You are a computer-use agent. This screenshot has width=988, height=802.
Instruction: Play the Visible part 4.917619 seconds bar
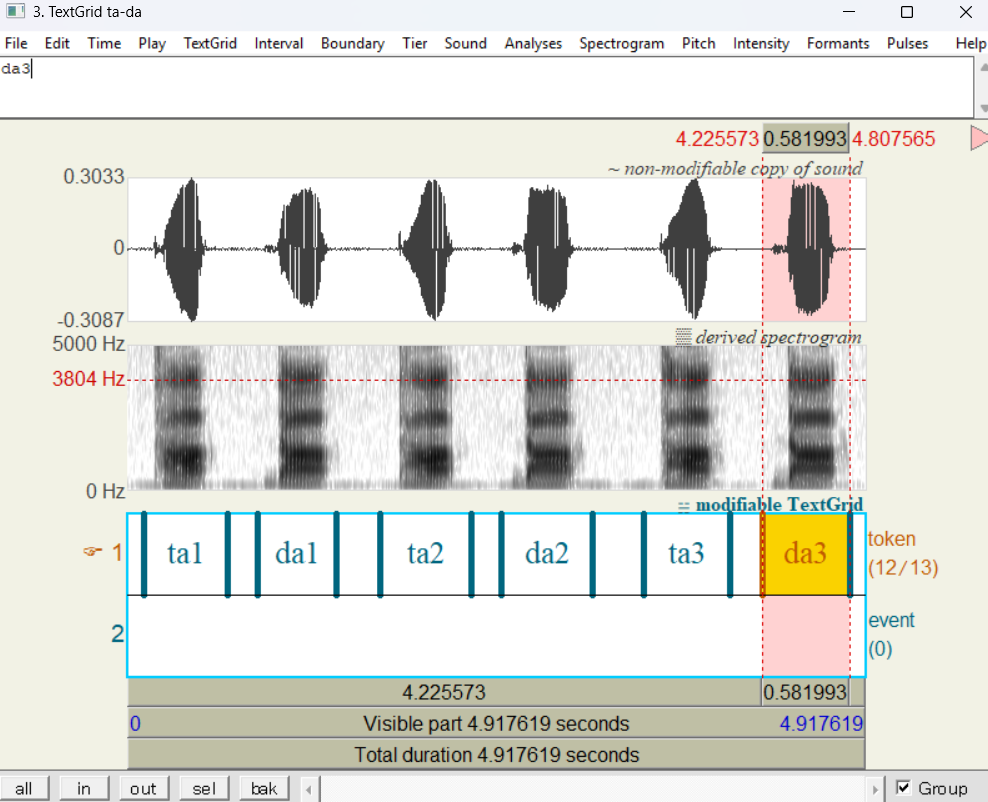[496, 723]
